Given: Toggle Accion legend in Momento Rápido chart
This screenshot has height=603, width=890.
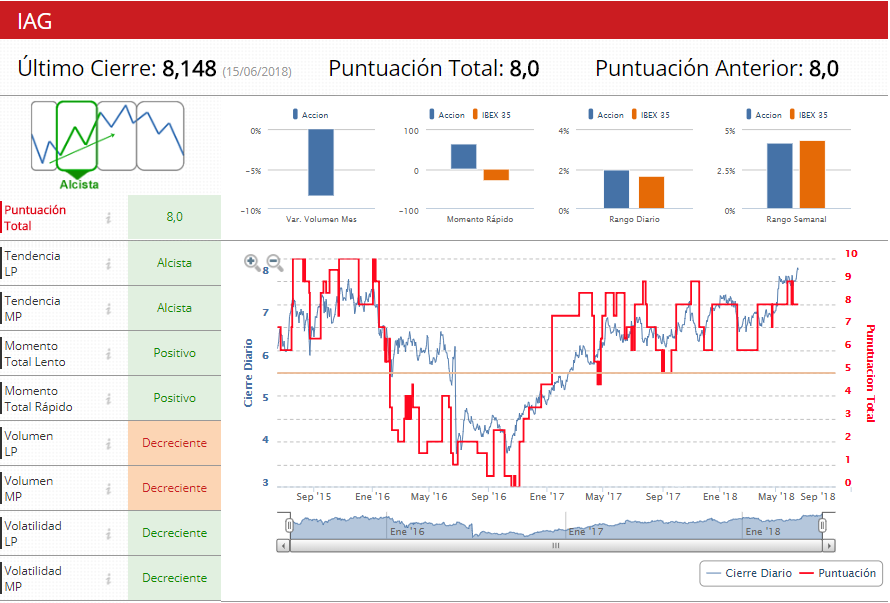Looking at the screenshot, I should (x=447, y=115).
